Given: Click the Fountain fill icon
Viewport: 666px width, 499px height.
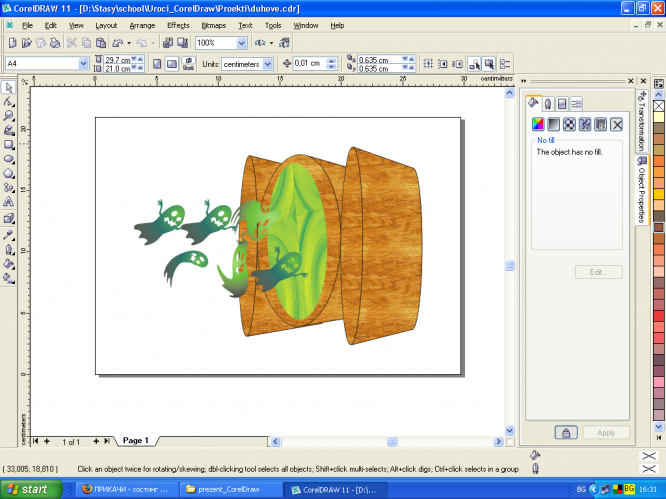Looking at the screenshot, I should (553, 124).
